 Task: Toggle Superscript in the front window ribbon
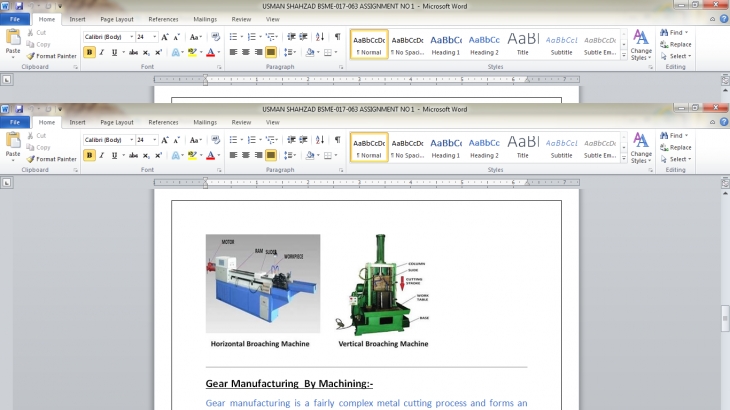coord(158,155)
